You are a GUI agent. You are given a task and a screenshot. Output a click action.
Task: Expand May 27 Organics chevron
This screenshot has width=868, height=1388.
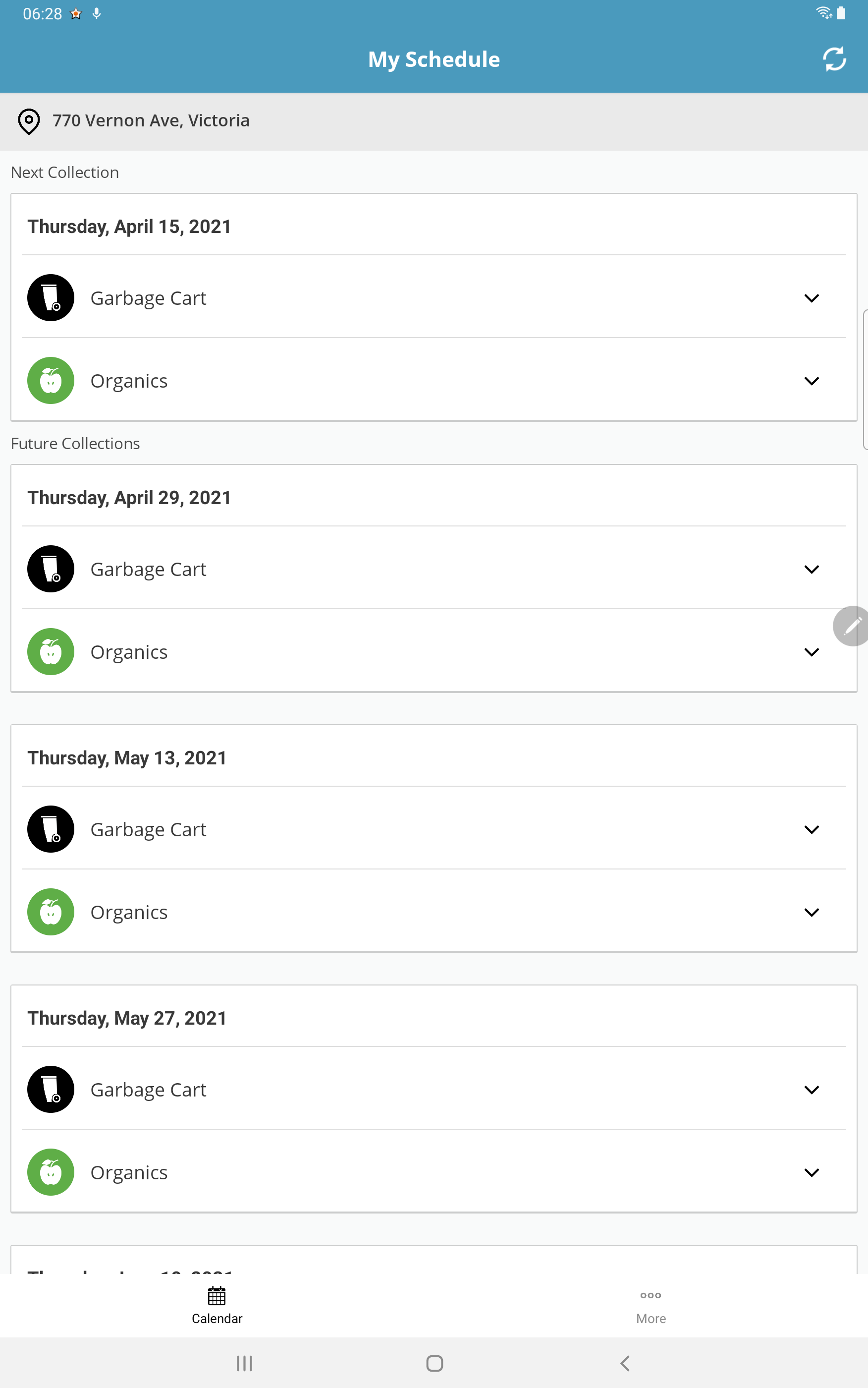point(811,1172)
